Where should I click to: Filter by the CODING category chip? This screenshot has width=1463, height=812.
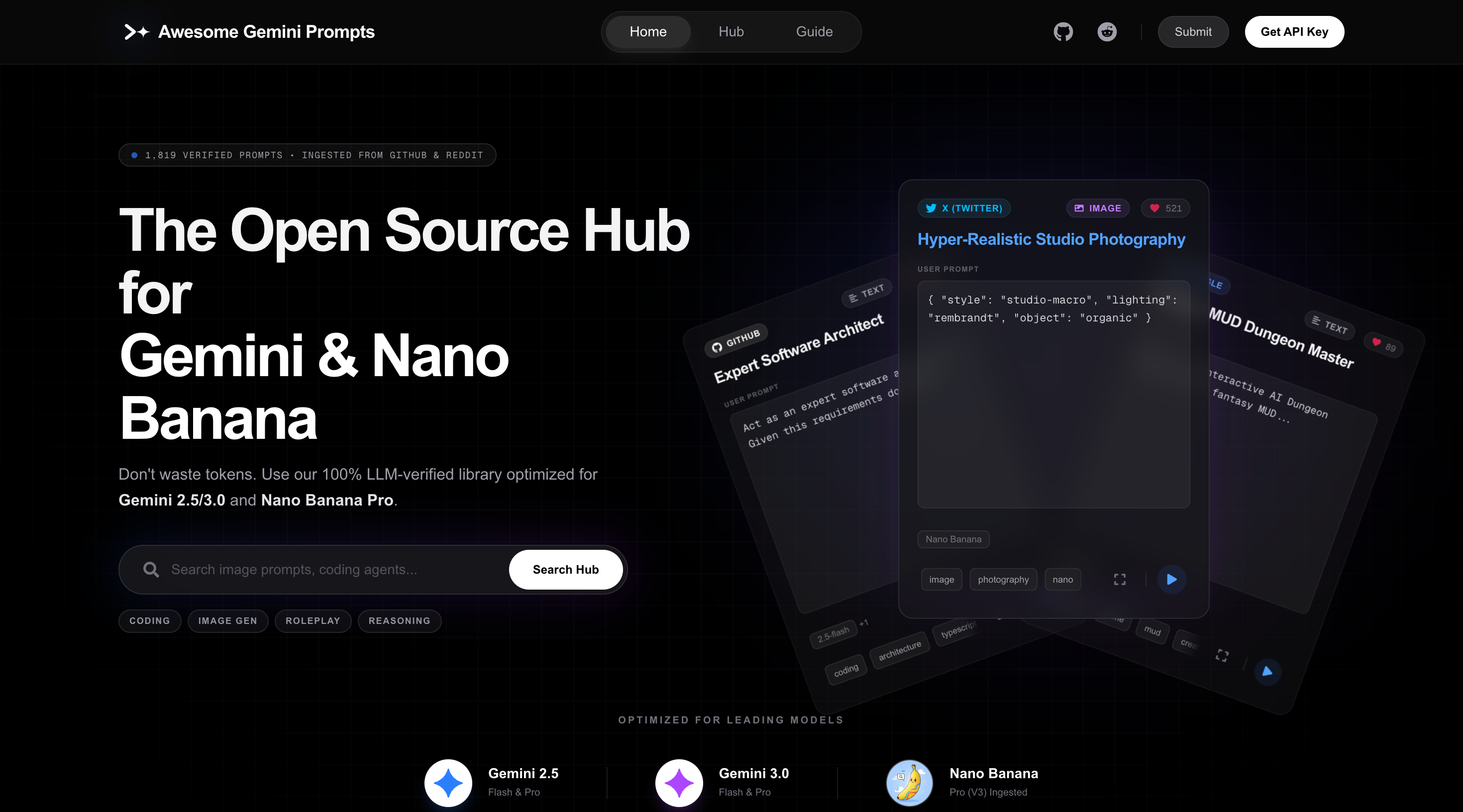pos(149,620)
